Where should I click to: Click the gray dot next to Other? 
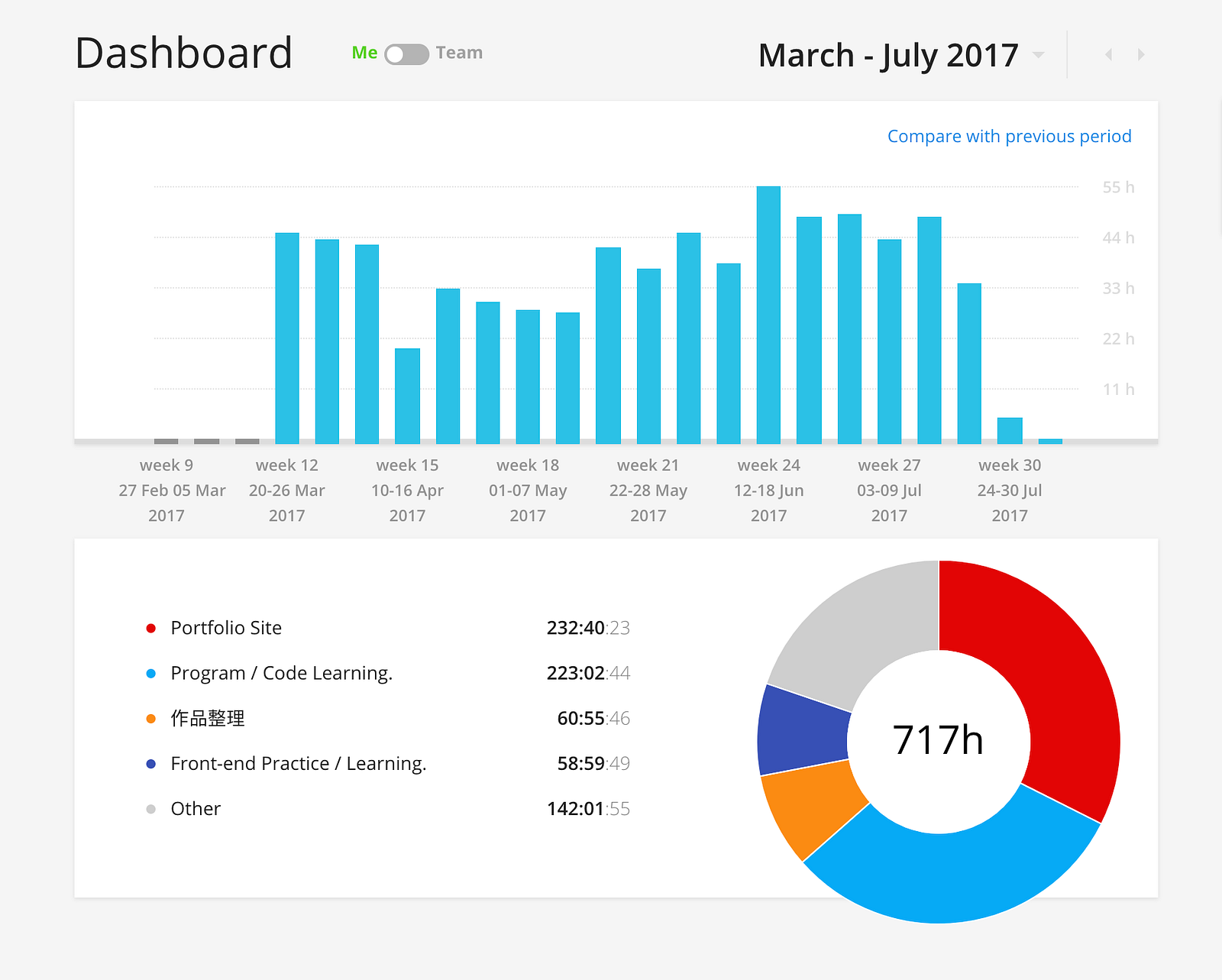pyautogui.click(x=151, y=808)
